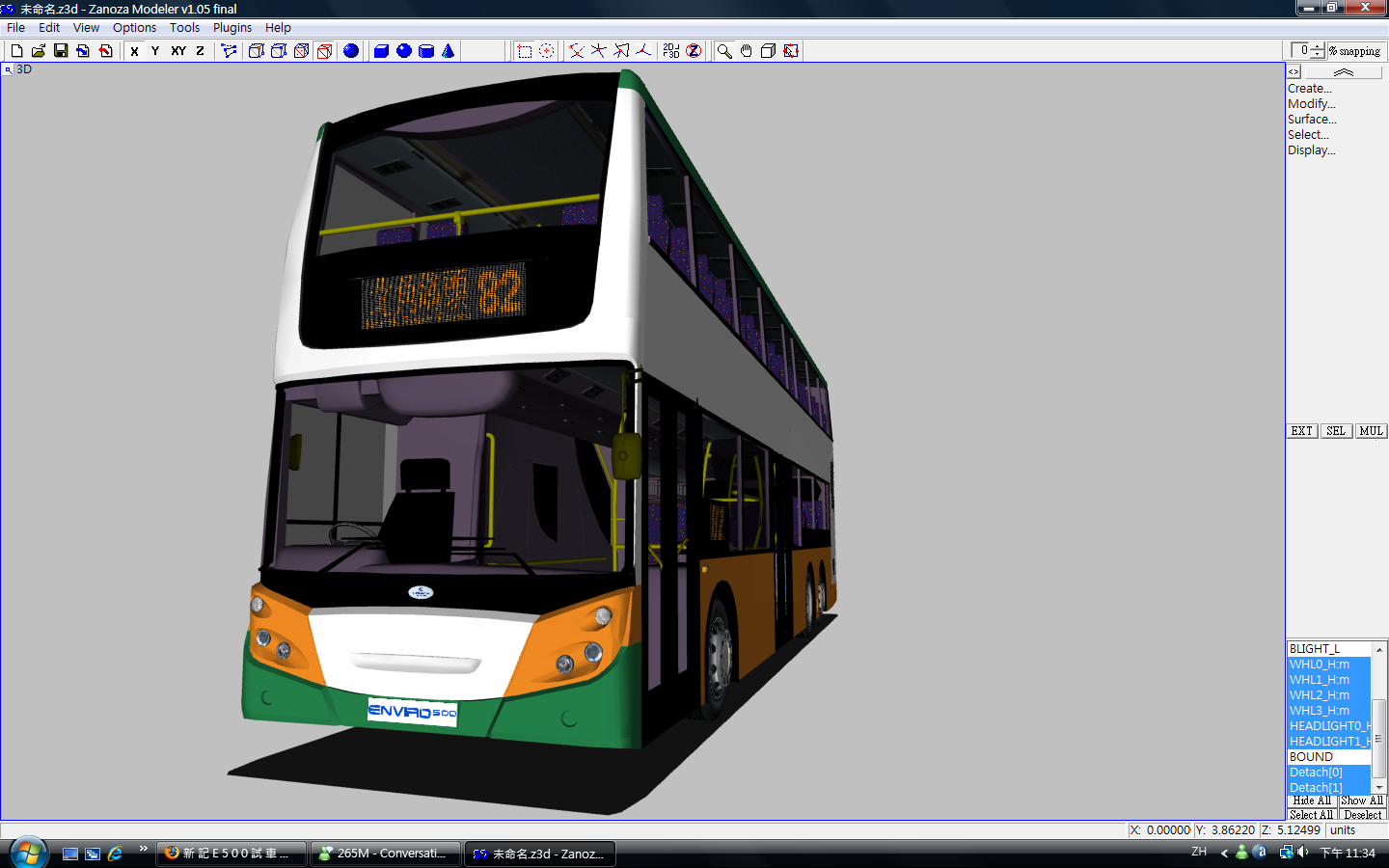Select the Zoom magnifier tool
The width and height of the screenshot is (1389, 868).
tap(724, 51)
